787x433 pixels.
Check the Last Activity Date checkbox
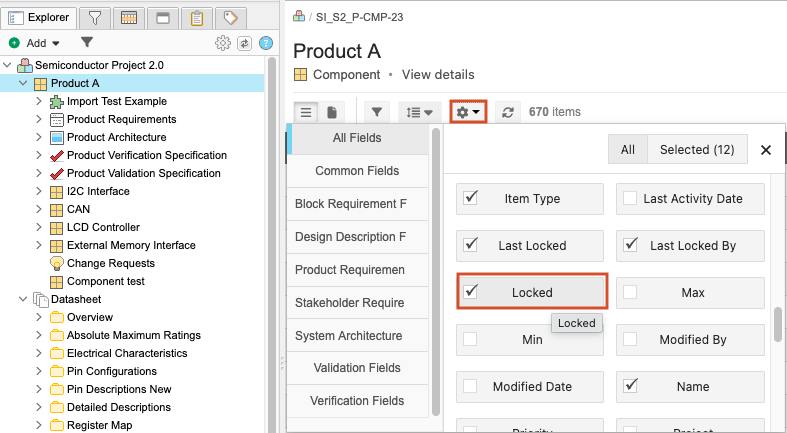[x=629, y=198]
